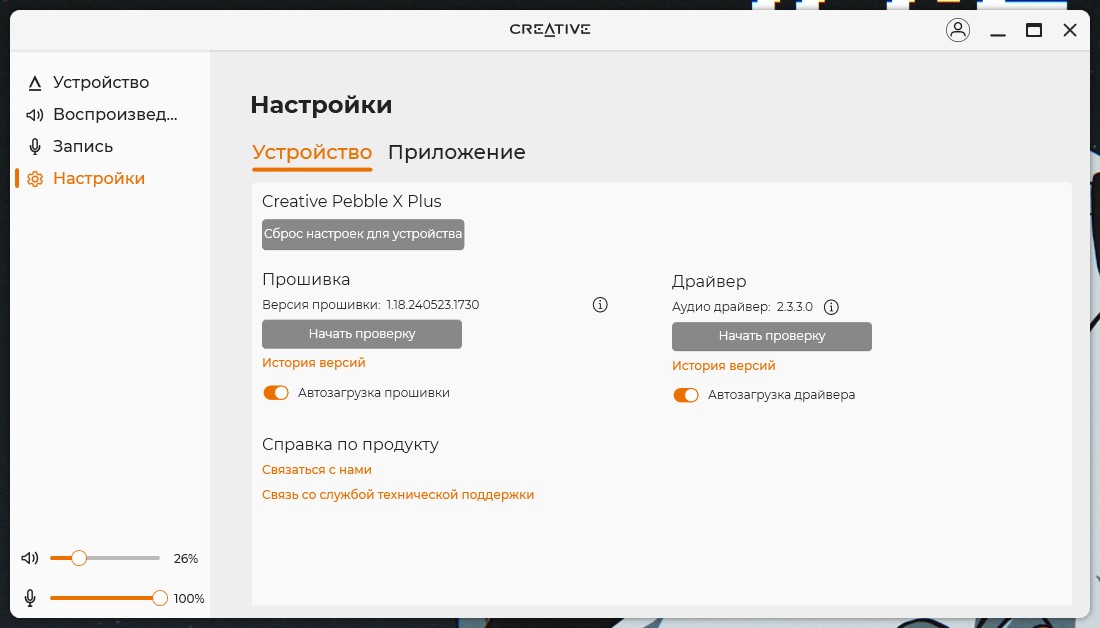Click the 100% microphone level value
Screen dimensions: 1100x628
[x=189, y=599]
